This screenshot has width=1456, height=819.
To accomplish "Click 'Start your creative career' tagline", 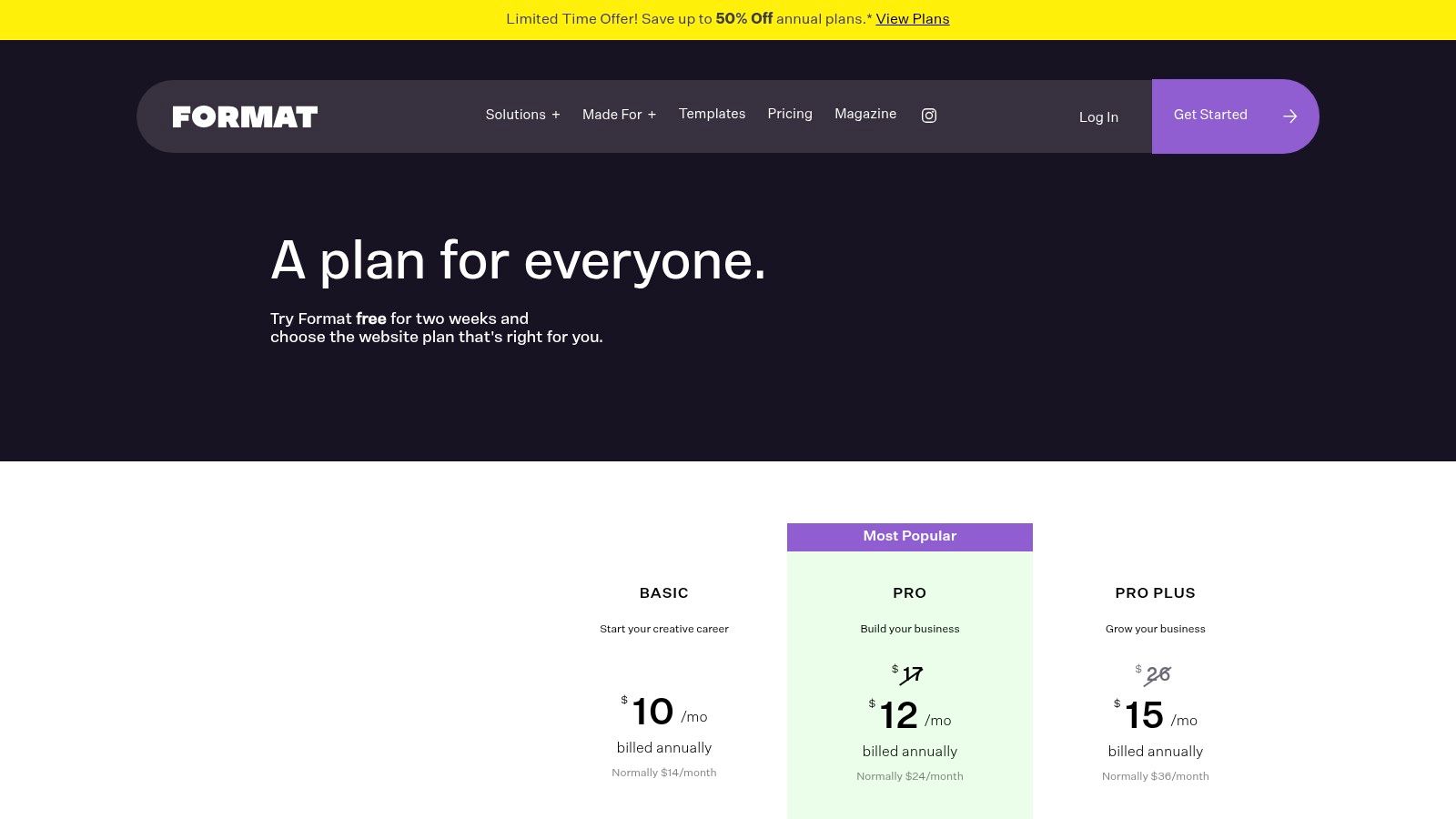I will 664,629.
